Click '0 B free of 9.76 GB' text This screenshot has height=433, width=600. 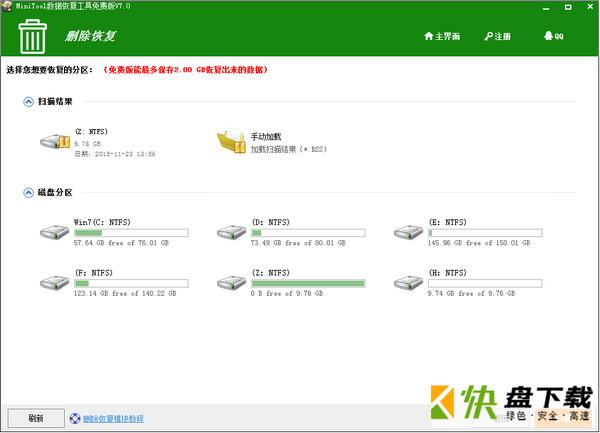click(287, 293)
